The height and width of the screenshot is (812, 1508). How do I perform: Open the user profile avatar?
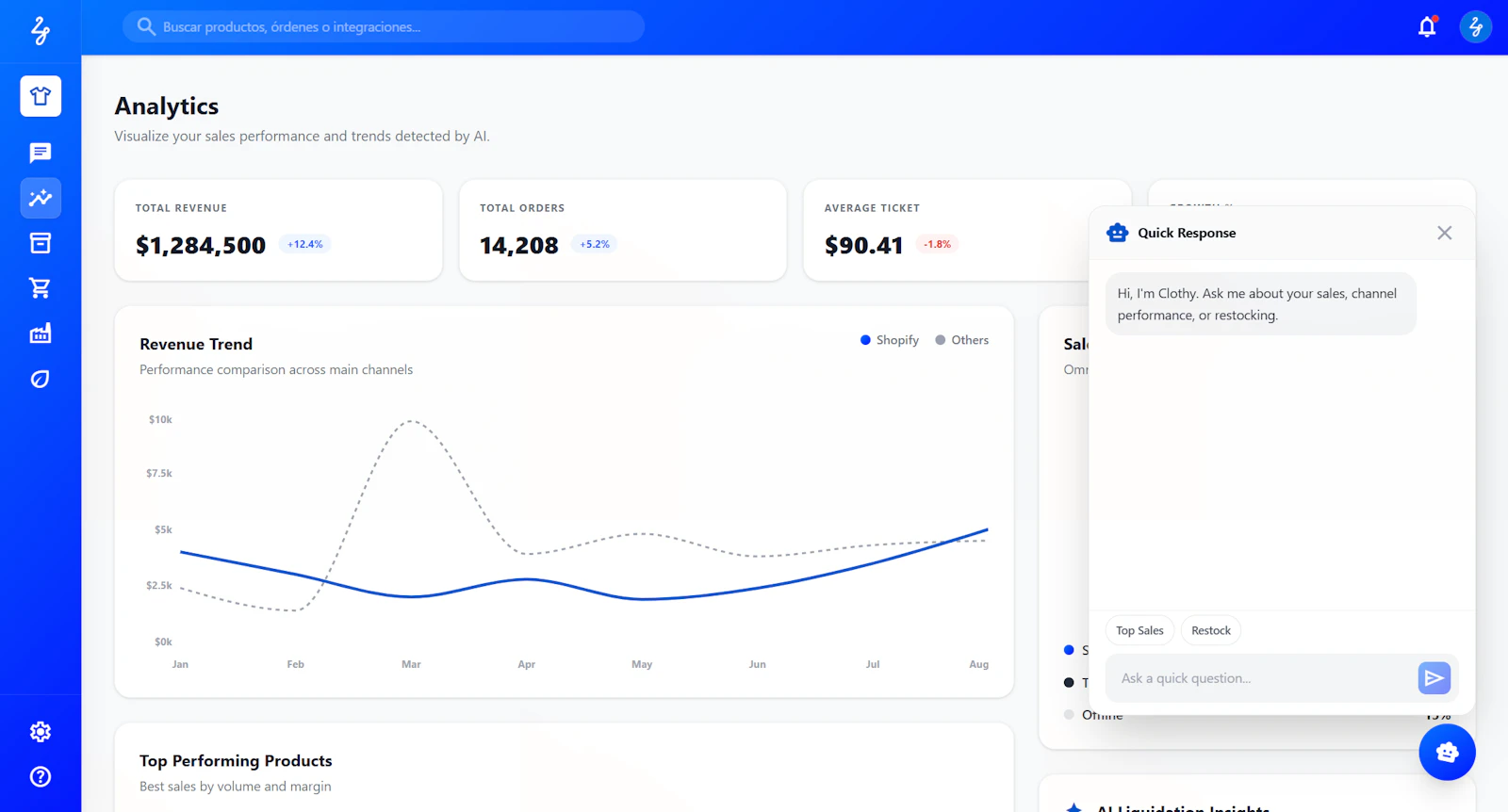click(x=1476, y=27)
